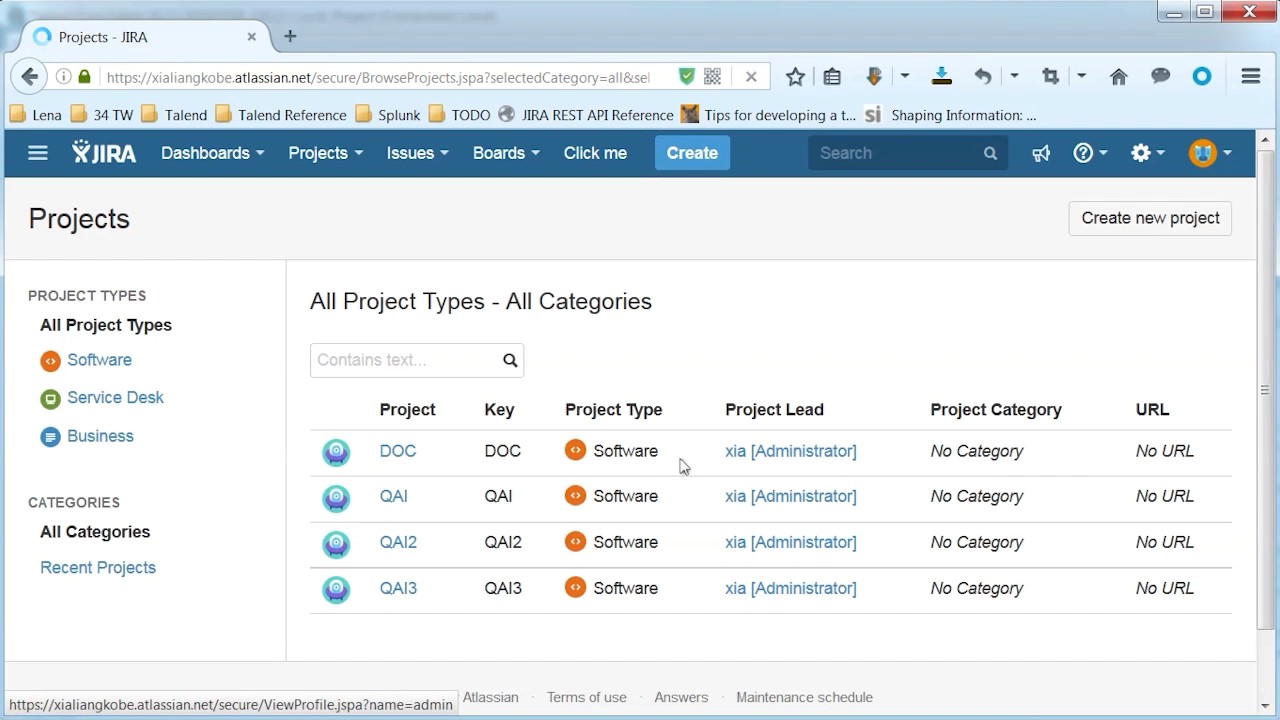Click the QAI project avatar
This screenshot has width=1280, height=720.
pyautogui.click(x=336, y=497)
